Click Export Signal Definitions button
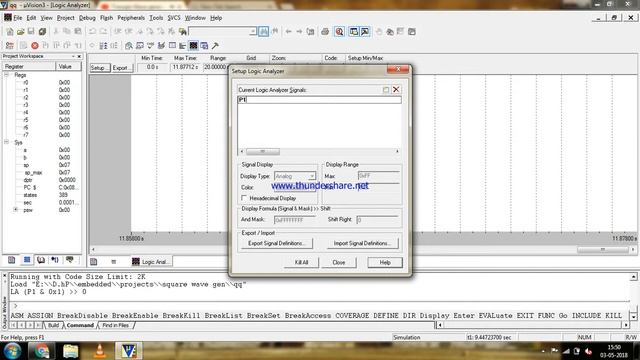The width and height of the screenshot is (640, 360). pos(277,243)
